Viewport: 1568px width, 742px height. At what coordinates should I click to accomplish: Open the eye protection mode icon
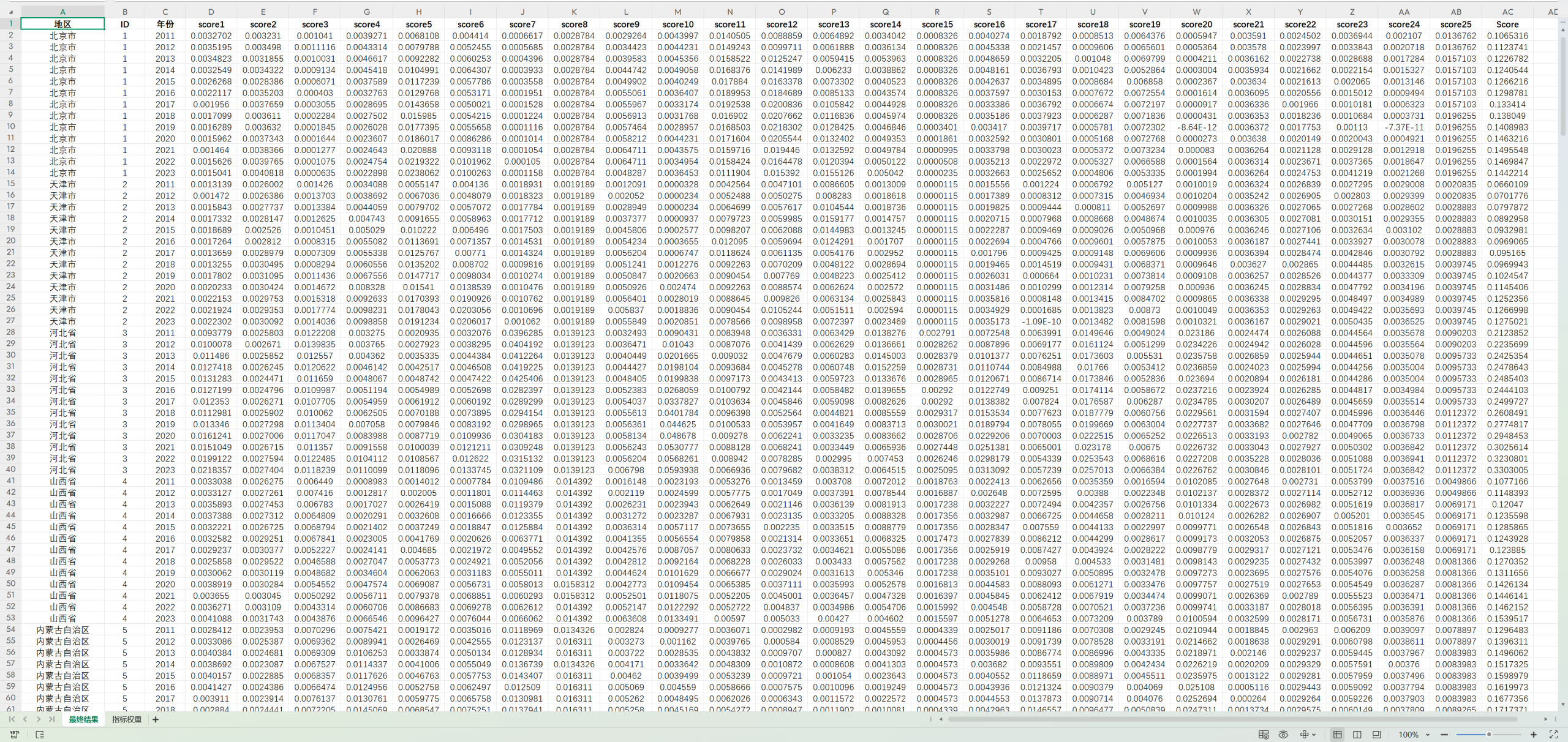tap(1283, 734)
